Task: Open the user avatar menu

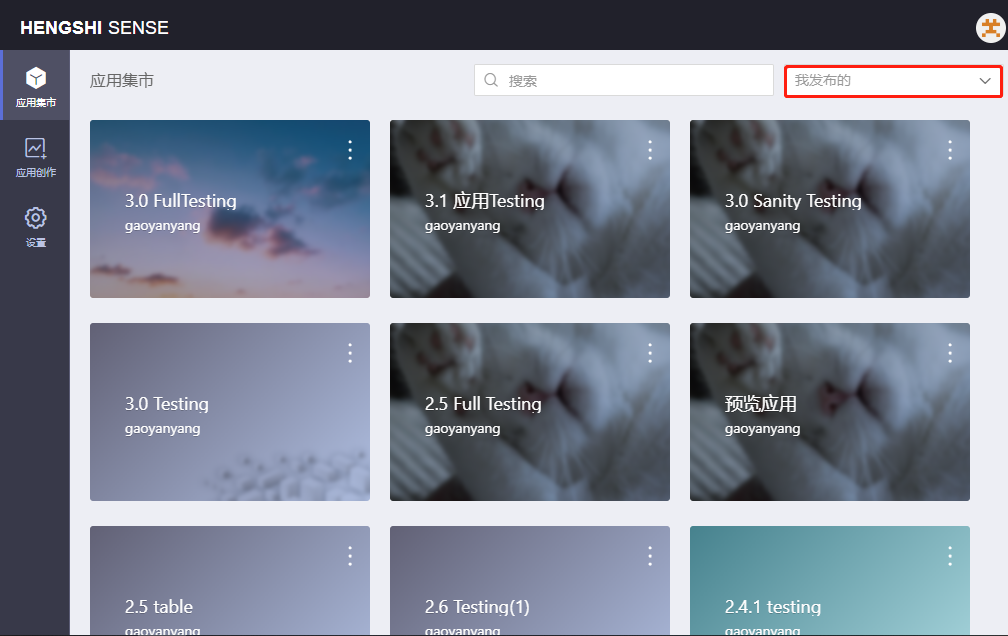Action: pyautogui.click(x=991, y=28)
